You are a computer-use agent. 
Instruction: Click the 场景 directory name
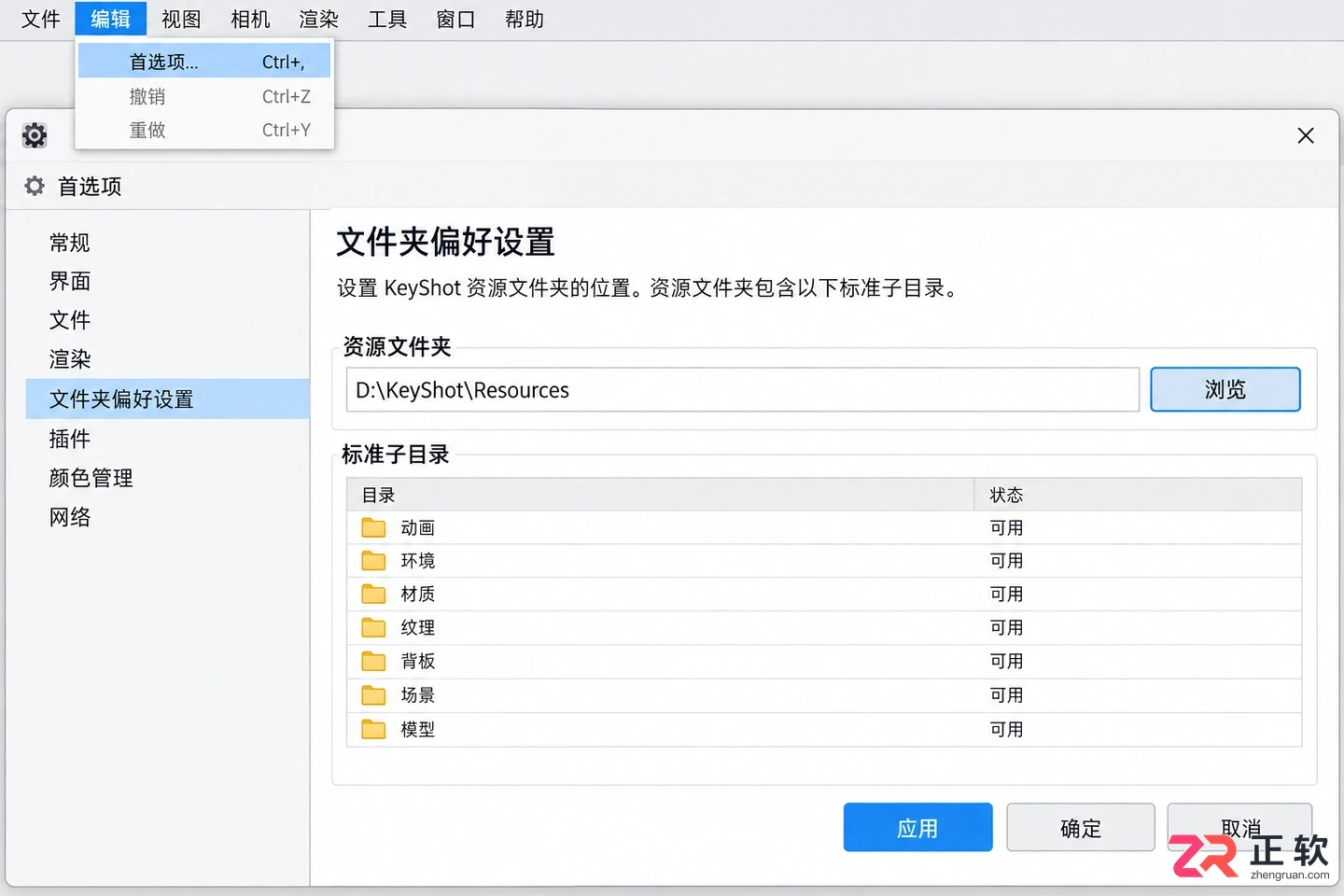pos(418,694)
